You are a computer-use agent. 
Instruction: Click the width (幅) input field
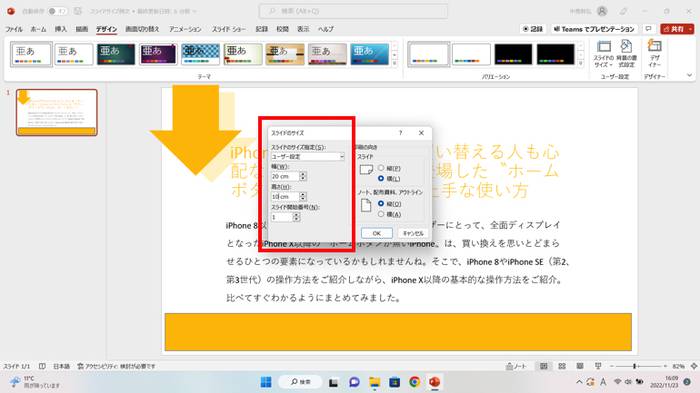tap(285, 176)
